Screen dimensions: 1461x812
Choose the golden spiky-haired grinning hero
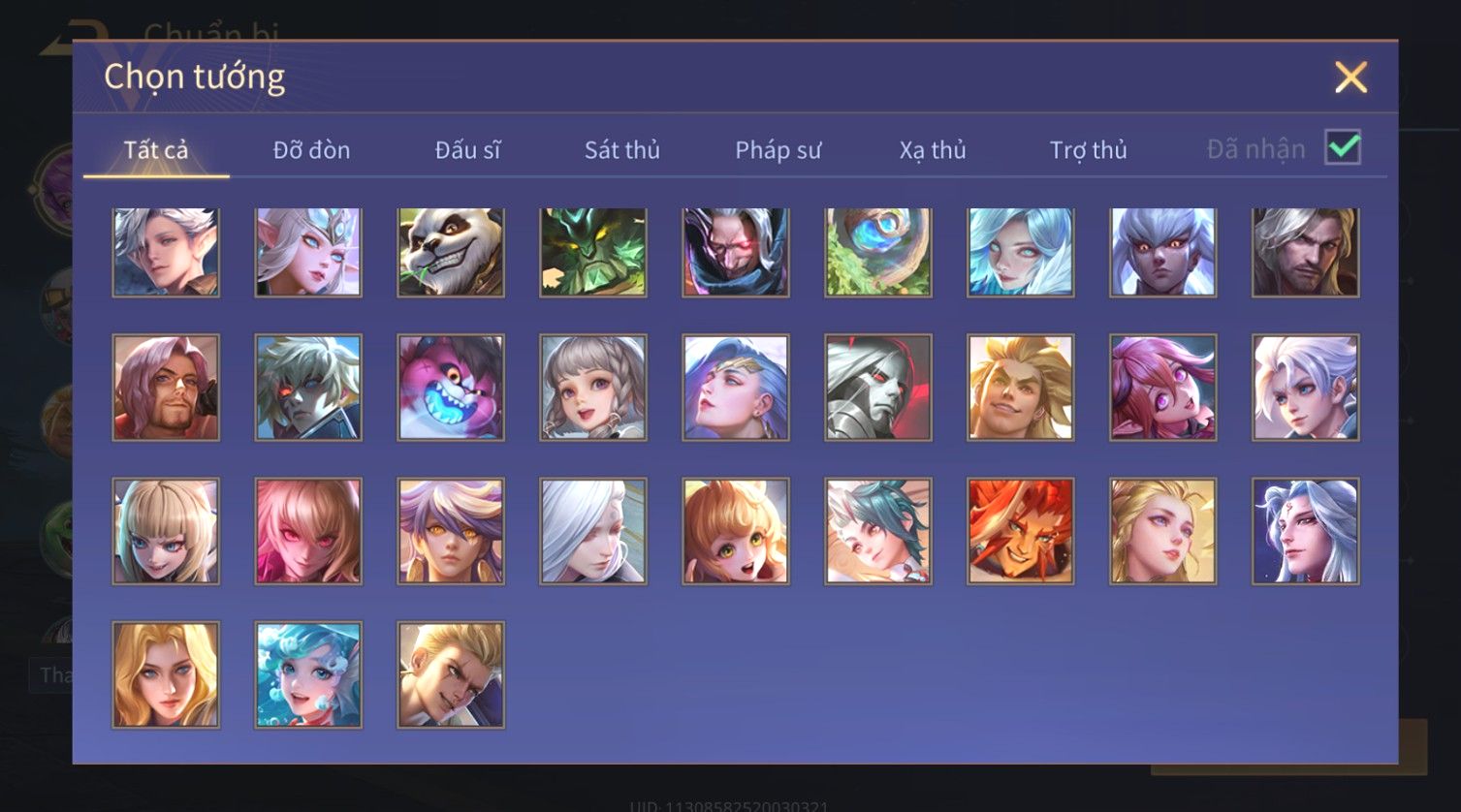click(1021, 388)
